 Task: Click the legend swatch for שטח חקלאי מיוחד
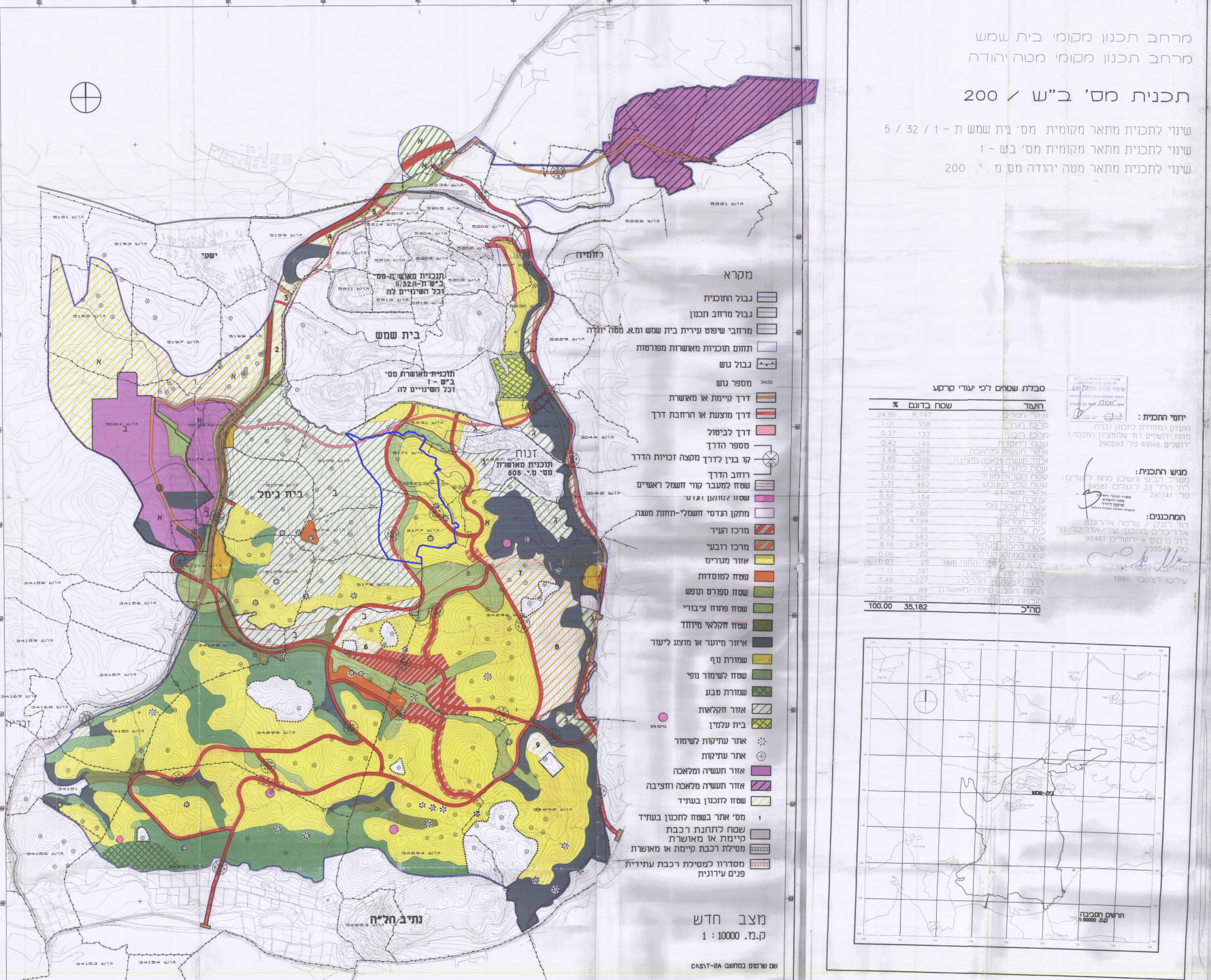[x=763, y=625]
